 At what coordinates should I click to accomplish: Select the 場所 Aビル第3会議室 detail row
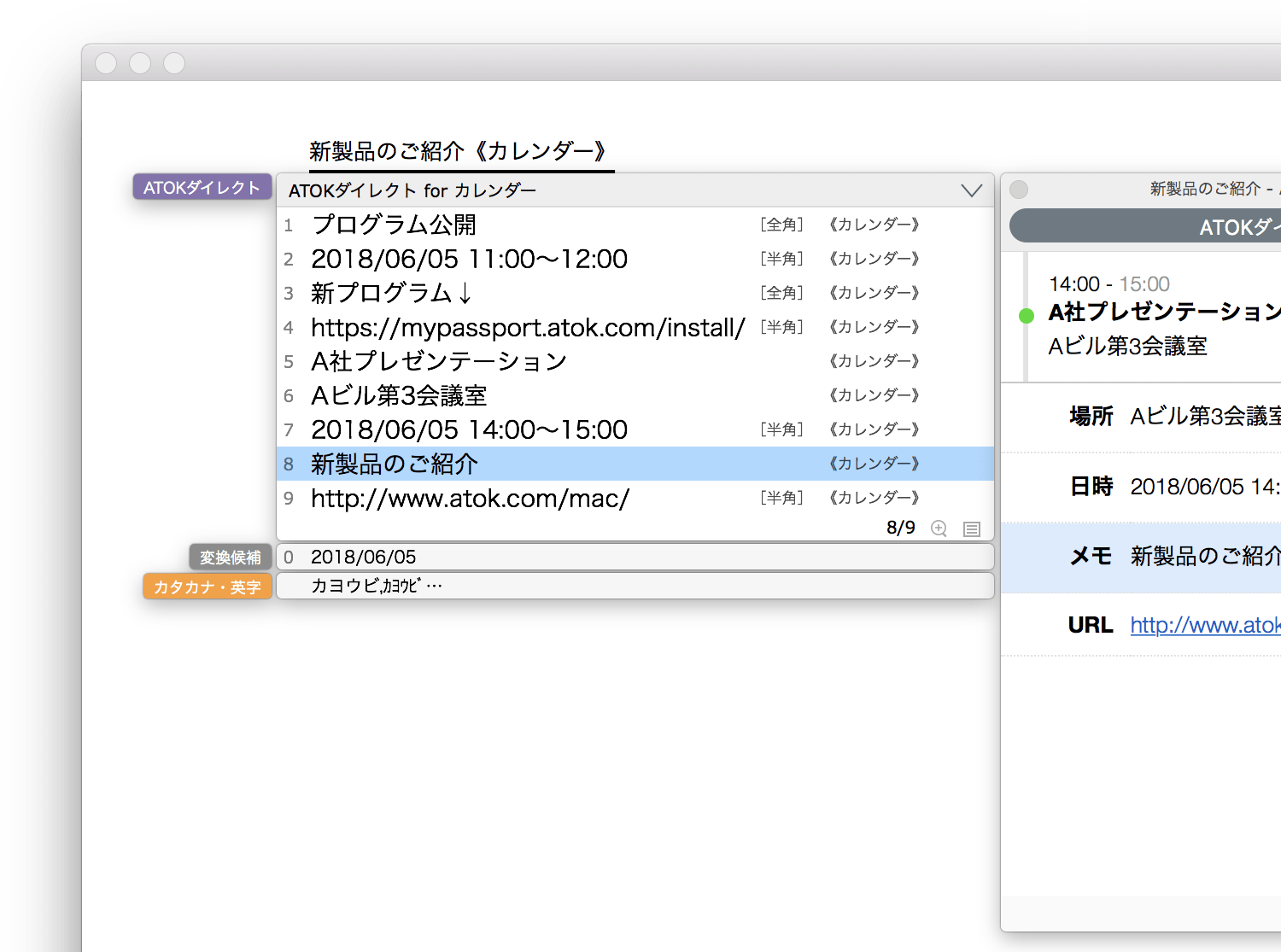pyautogui.click(x=1141, y=417)
